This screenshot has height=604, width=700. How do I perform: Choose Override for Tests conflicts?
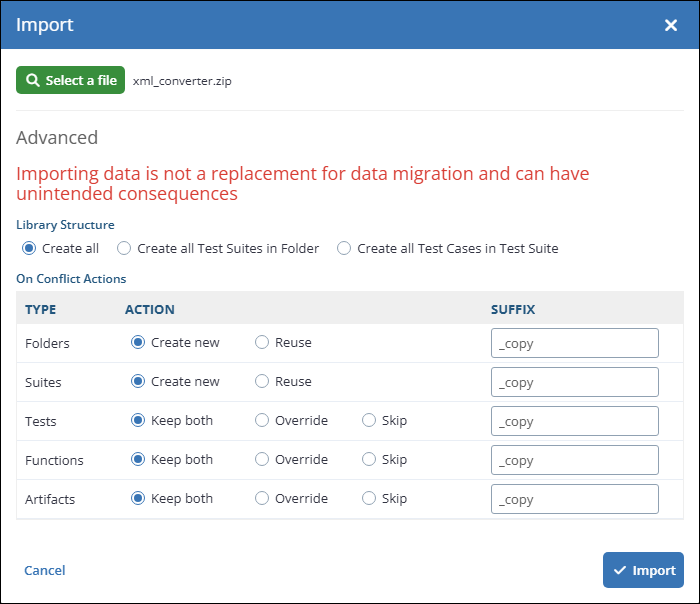click(x=262, y=420)
